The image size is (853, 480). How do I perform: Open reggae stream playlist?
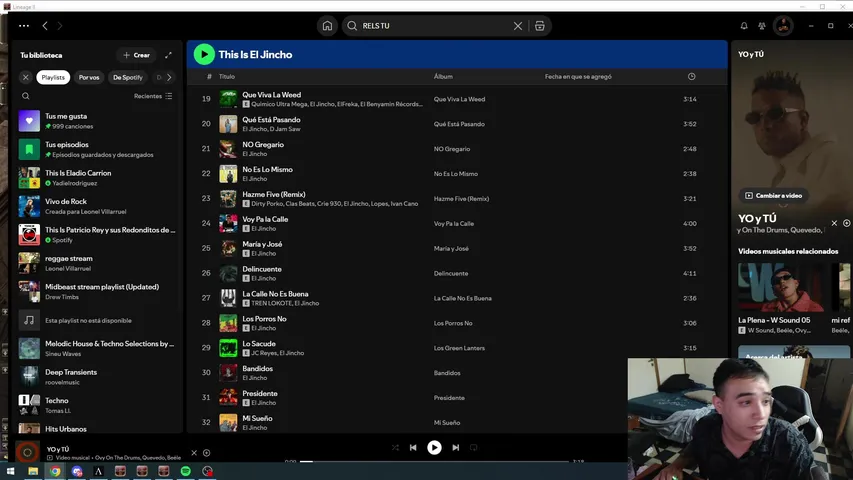click(x=96, y=263)
